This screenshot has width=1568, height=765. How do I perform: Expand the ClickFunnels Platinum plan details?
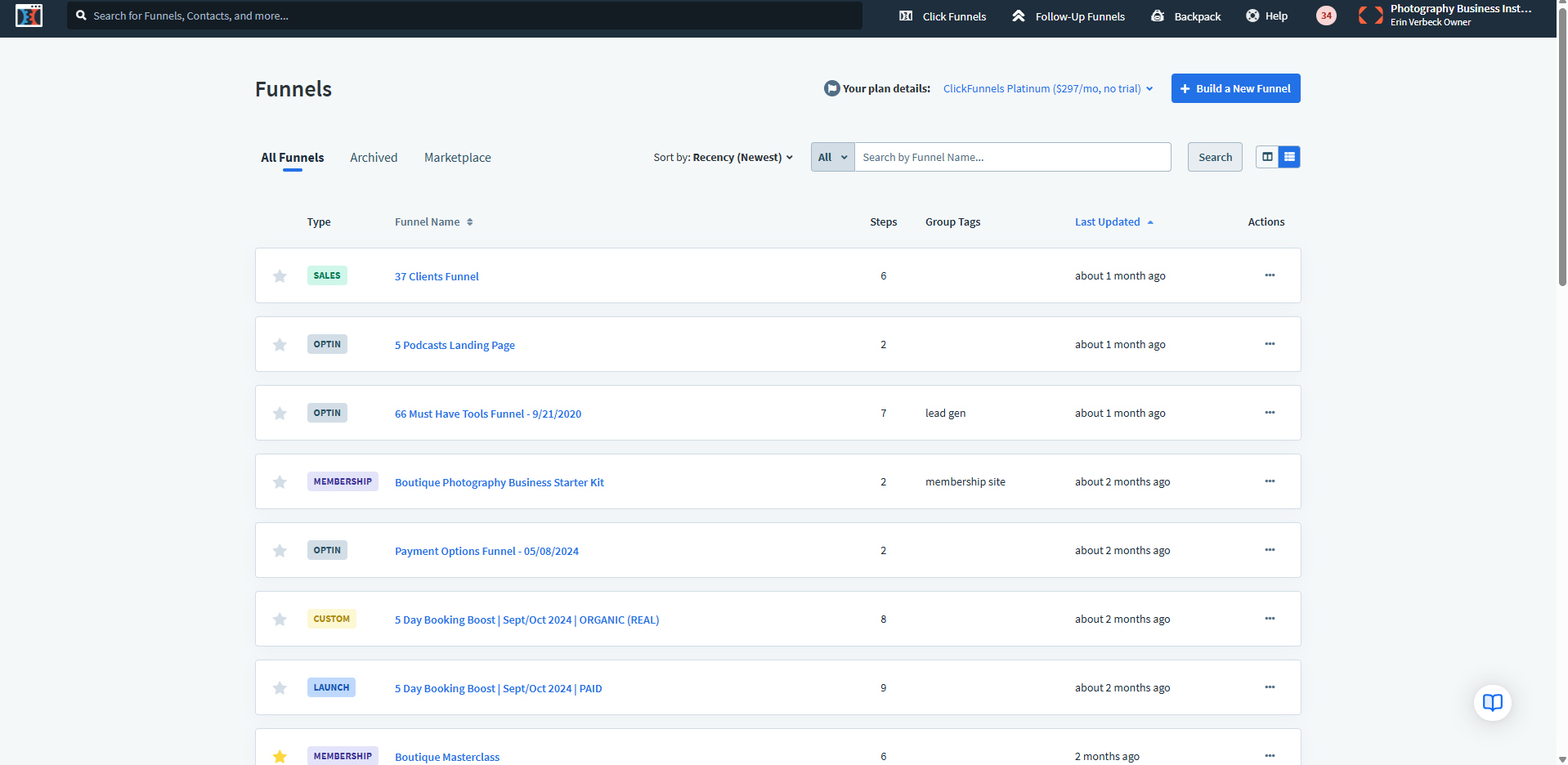1048,89
